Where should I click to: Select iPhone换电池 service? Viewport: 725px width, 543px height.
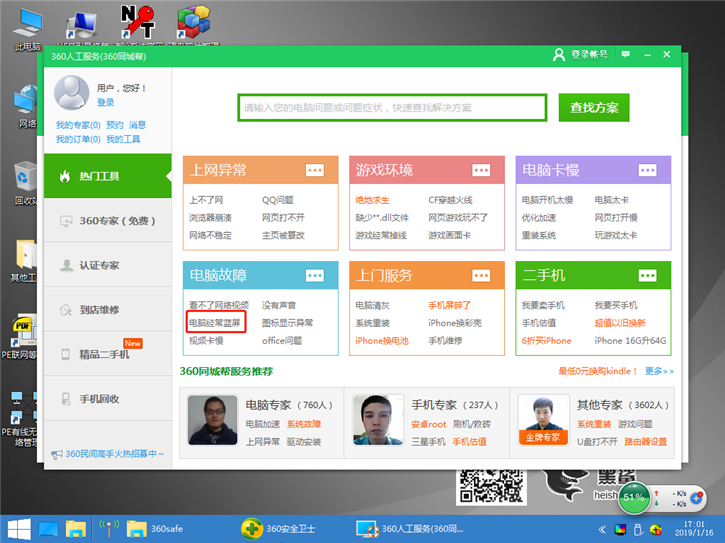click(381, 340)
